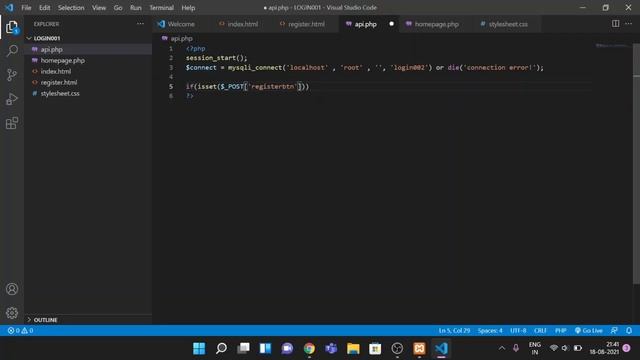640x360 pixels.
Task: Open Windows Start menu
Action: 199,348
